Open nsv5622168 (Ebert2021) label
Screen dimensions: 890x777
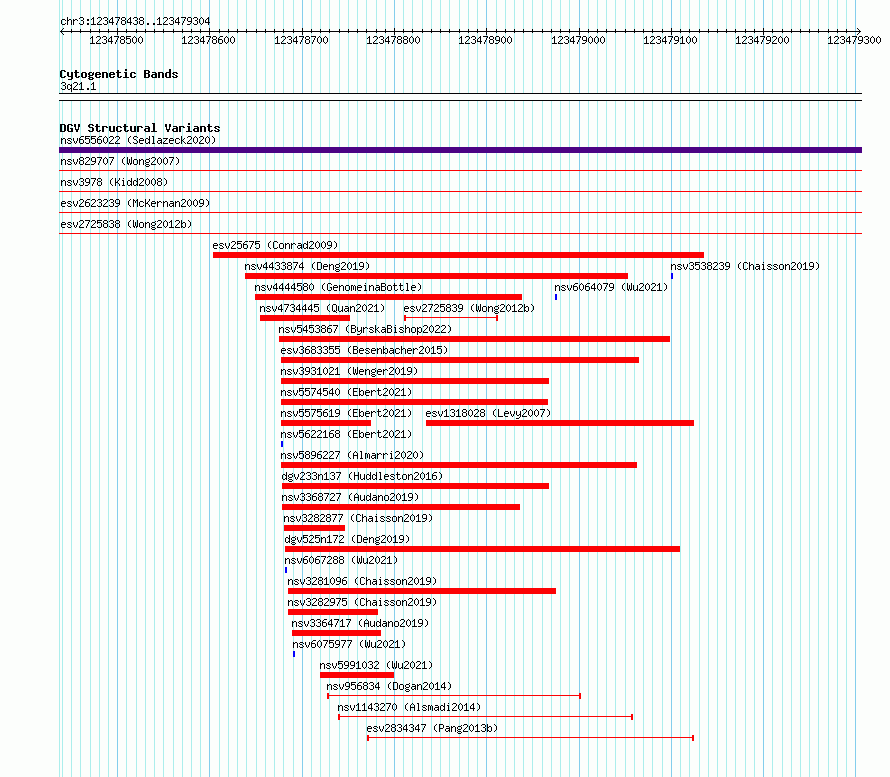(x=346, y=434)
